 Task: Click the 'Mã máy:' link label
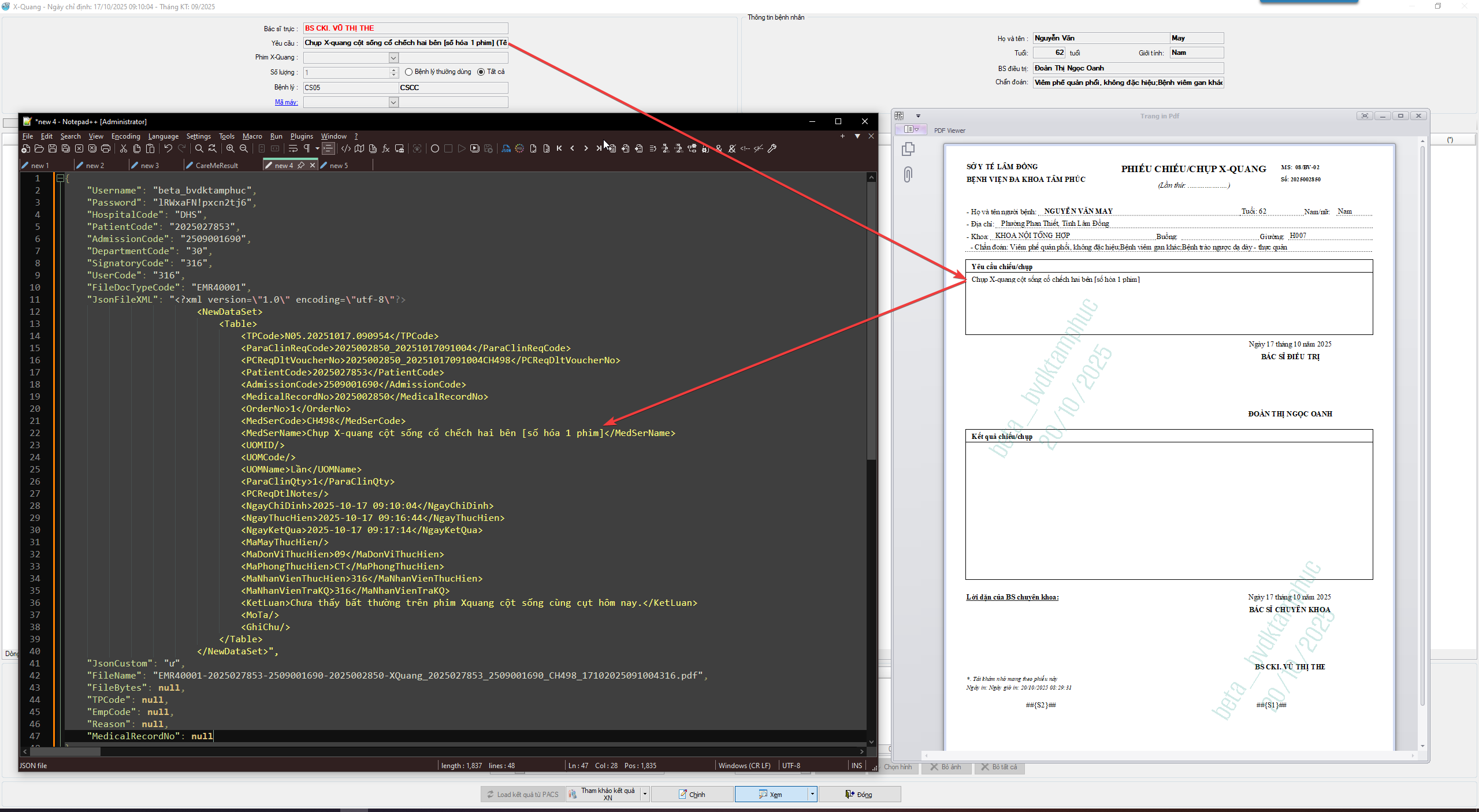click(x=286, y=102)
